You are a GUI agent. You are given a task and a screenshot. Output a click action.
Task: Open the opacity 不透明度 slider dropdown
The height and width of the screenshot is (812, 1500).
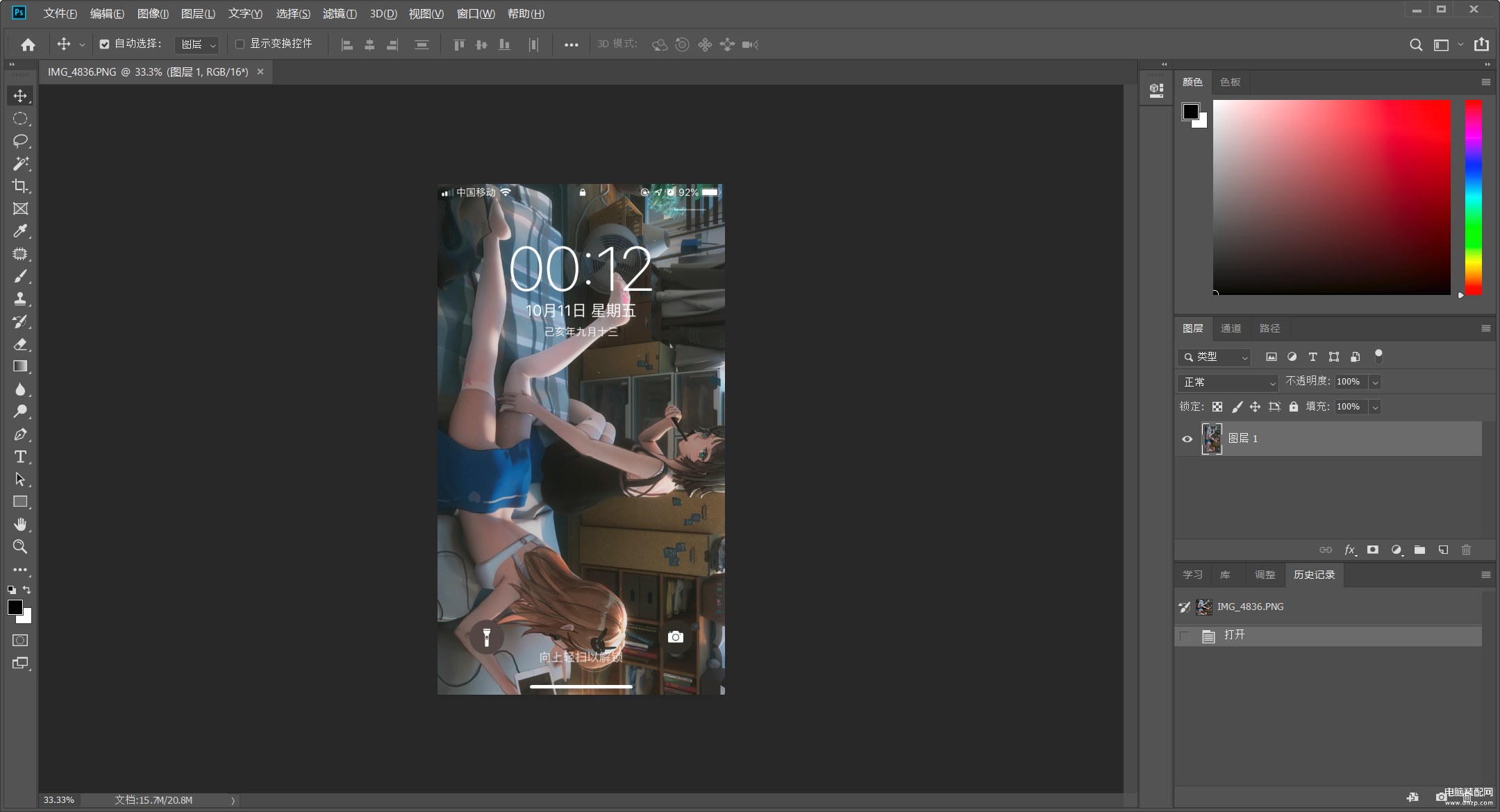click(x=1375, y=382)
